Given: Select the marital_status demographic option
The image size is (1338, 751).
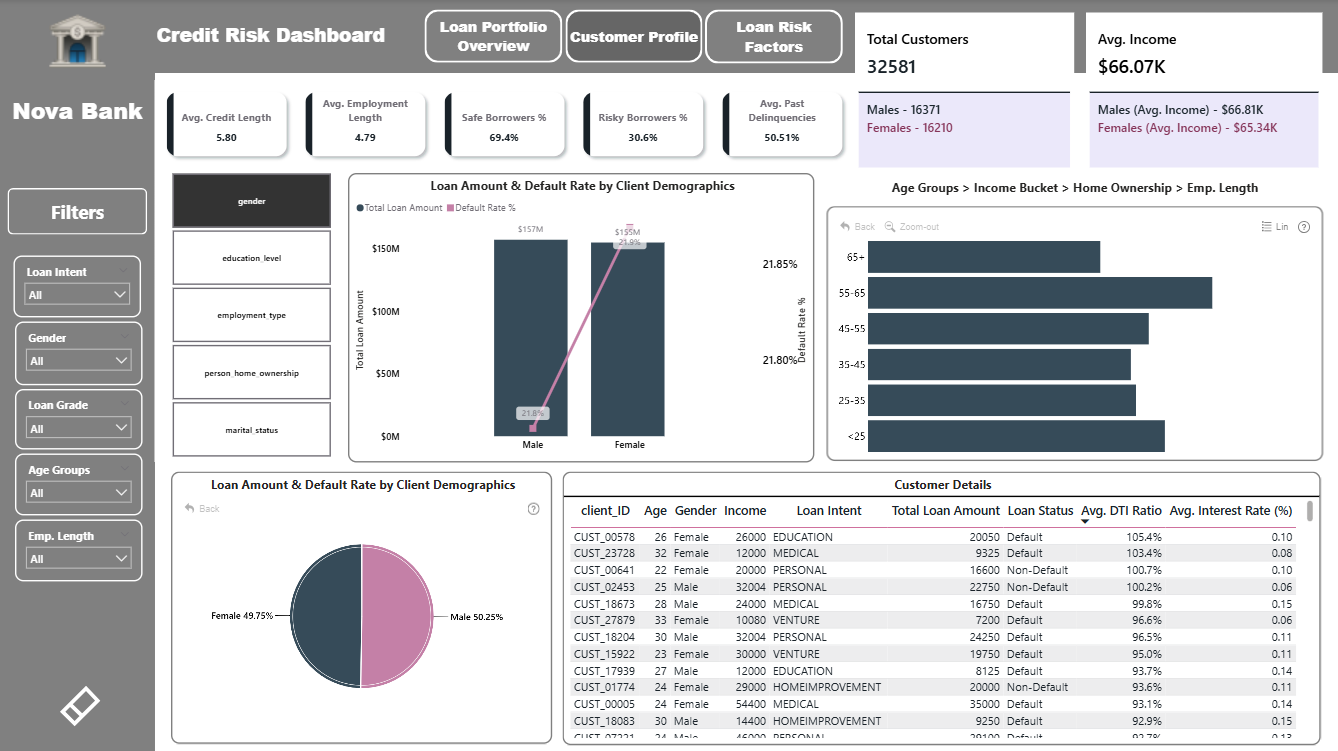Looking at the screenshot, I should click(251, 430).
